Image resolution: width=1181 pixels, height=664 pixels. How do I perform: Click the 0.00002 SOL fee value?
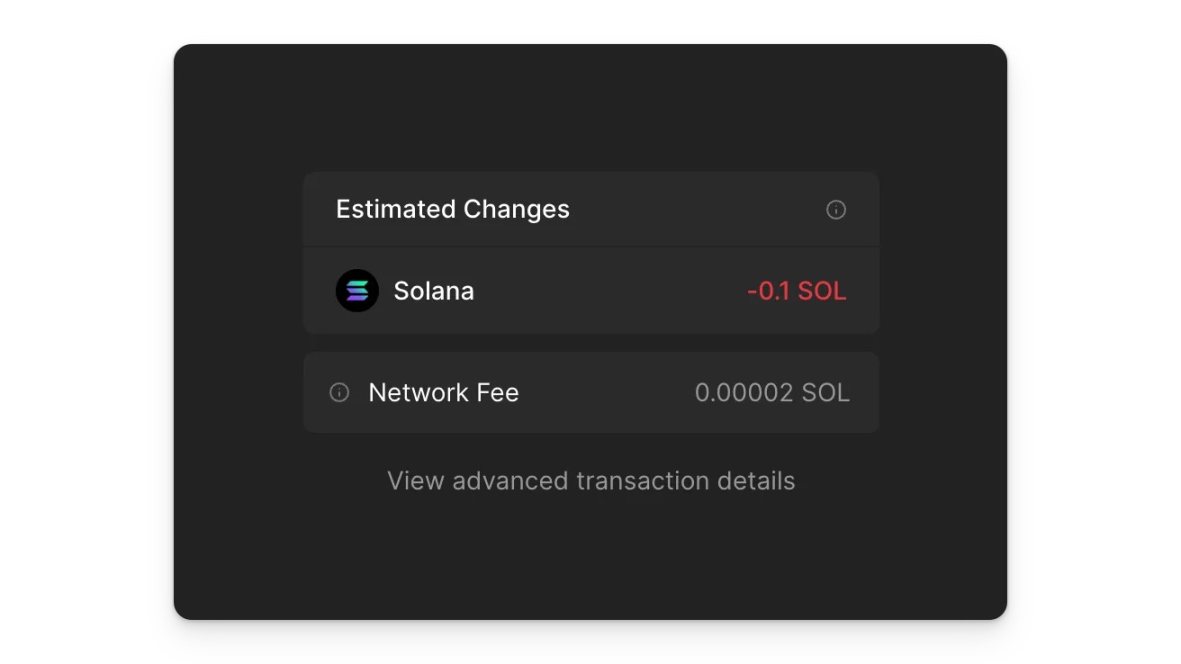[x=772, y=393]
